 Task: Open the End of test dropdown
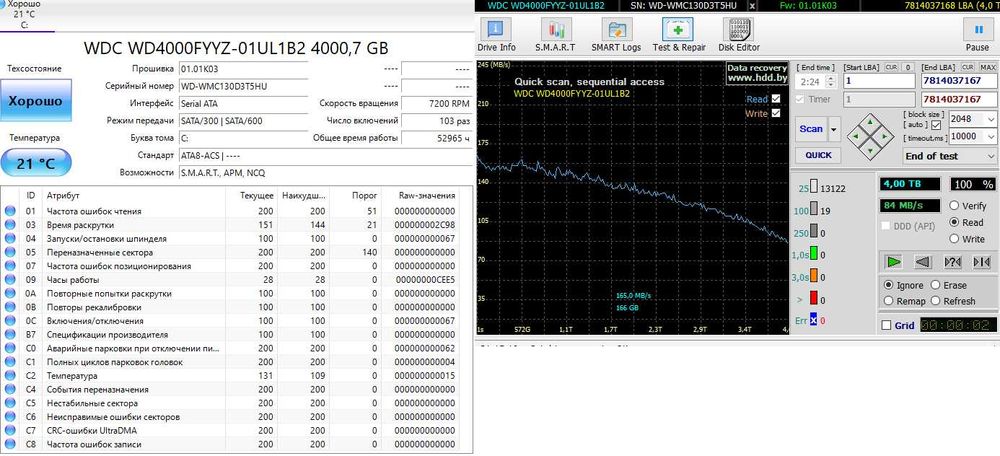pyautogui.click(x=950, y=156)
